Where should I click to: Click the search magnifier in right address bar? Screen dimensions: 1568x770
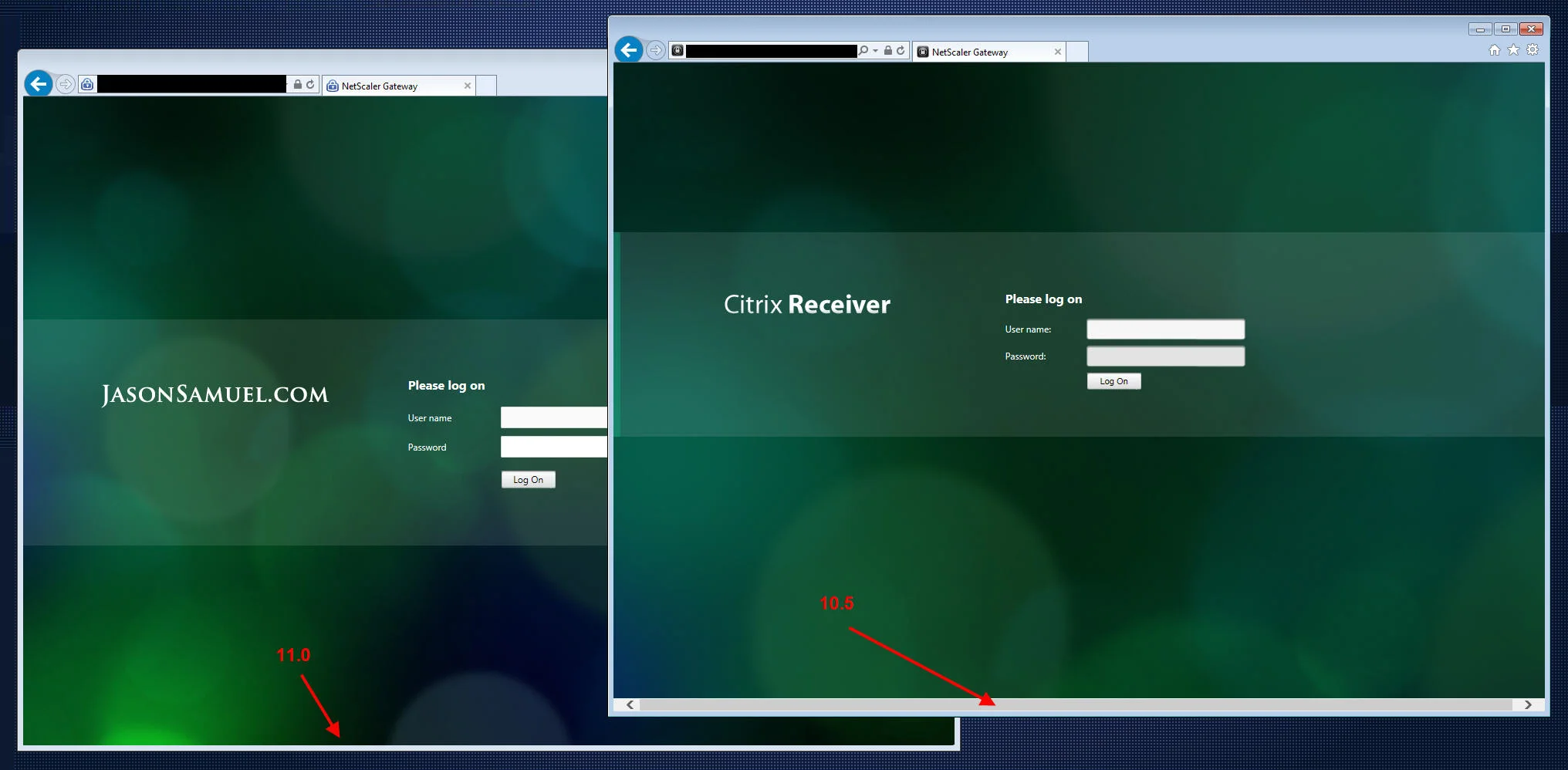[x=863, y=51]
